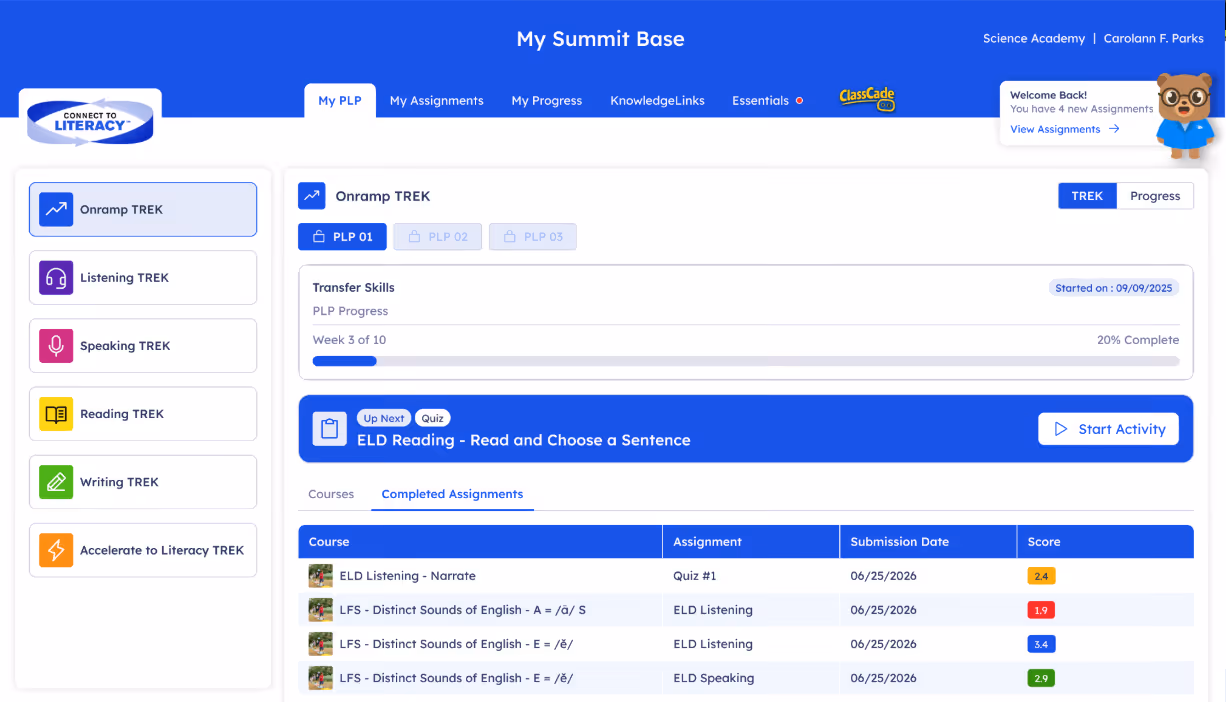Click the ELD Reading activity title

click(524, 440)
